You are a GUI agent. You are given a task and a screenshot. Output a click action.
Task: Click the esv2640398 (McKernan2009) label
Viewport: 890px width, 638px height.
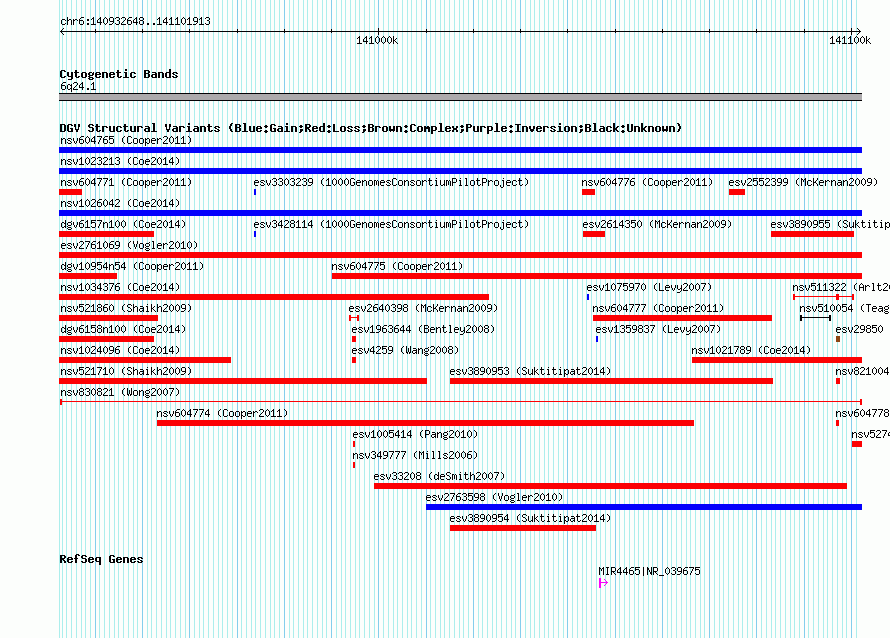click(423, 308)
